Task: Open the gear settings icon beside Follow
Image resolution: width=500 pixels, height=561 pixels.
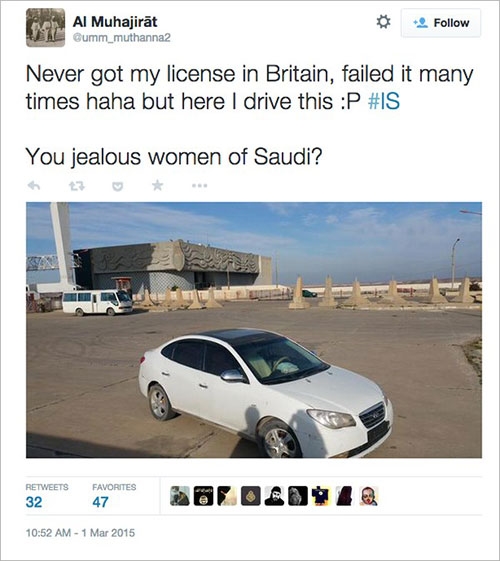Action: coord(383,22)
